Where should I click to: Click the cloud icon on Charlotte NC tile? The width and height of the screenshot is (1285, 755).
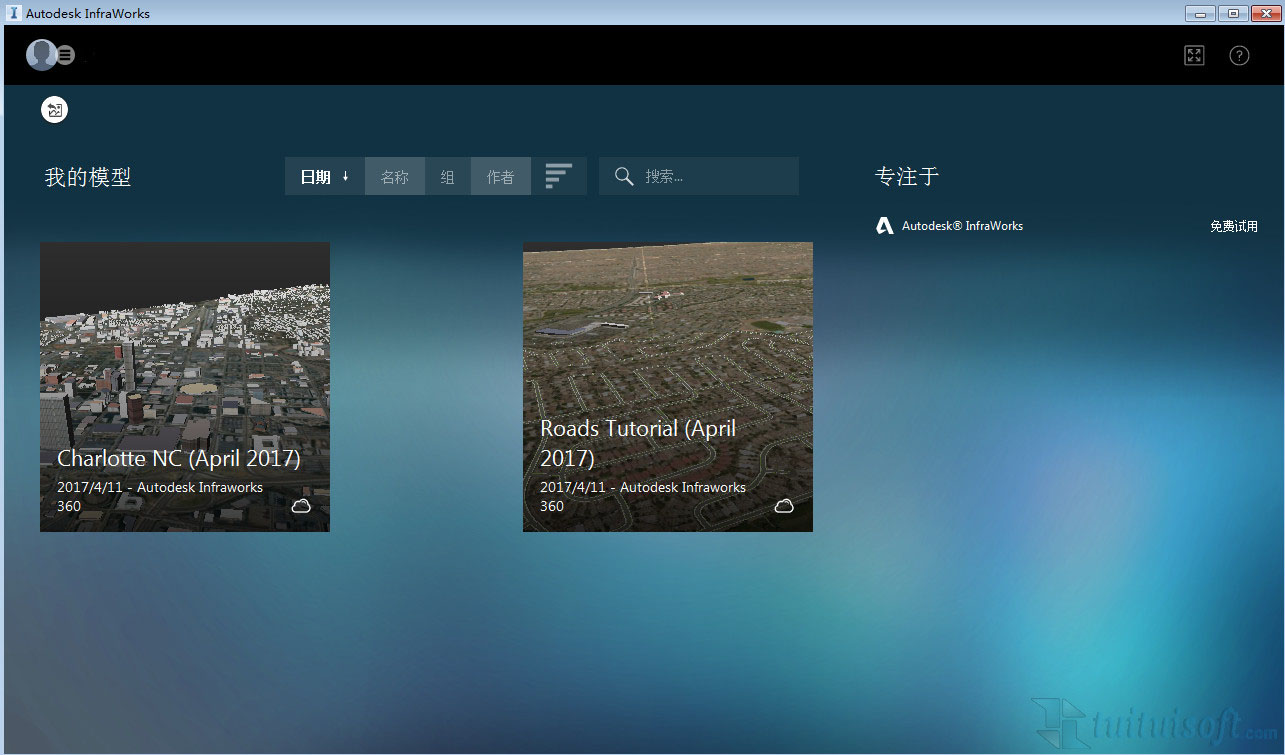(301, 506)
